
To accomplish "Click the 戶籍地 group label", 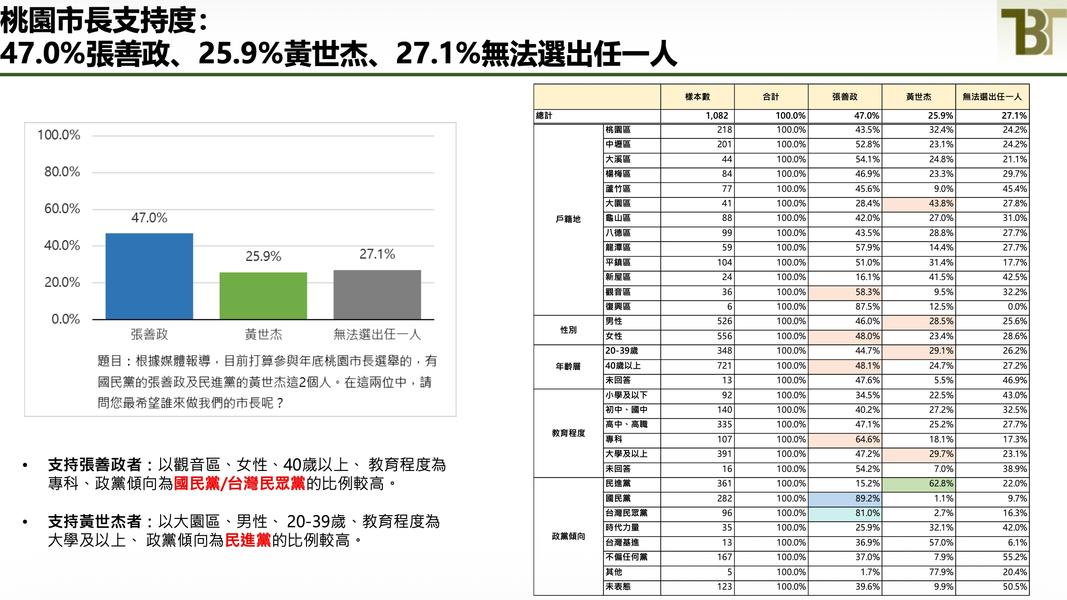I will click(x=568, y=219).
